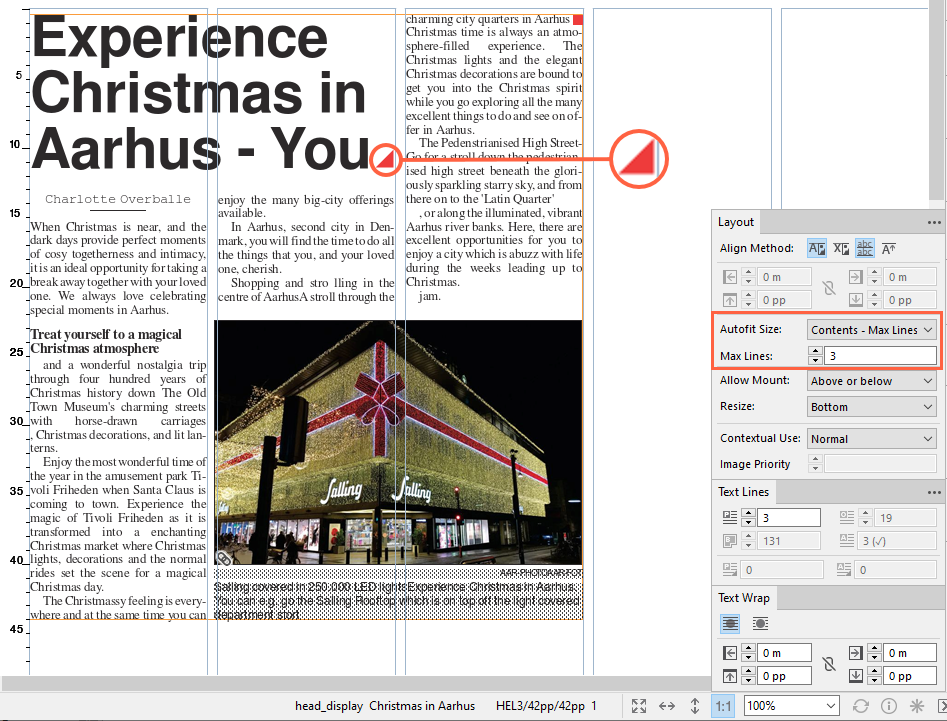Viewport: 947px width, 721px height.
Task: Click the fit height vertical arrows icon
Action: click(x=695, y=706)
